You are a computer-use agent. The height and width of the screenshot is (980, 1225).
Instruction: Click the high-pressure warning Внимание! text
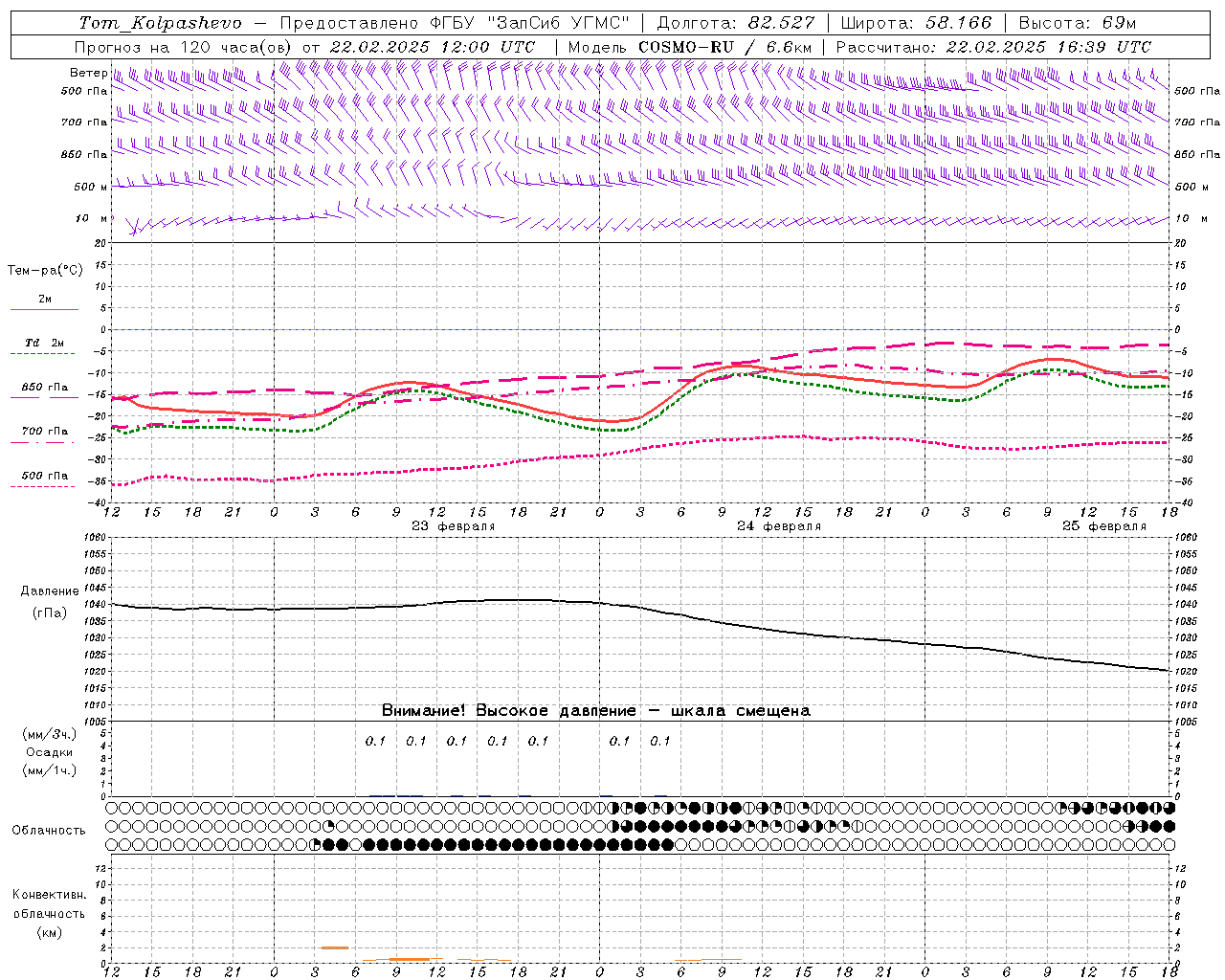pyautogui.click(x=595, y=710)
